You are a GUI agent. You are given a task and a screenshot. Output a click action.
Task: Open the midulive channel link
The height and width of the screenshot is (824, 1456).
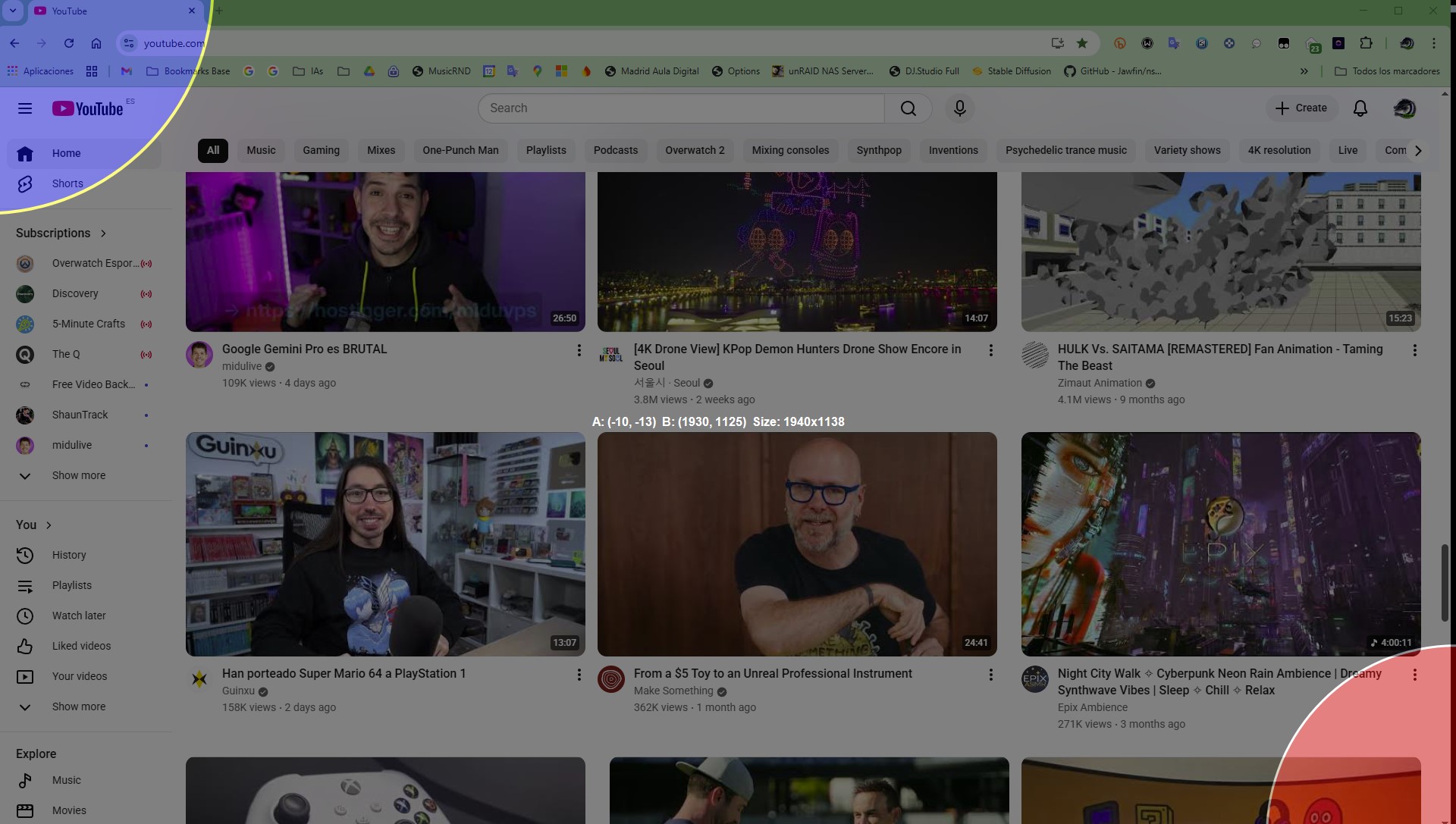[242, 366]
